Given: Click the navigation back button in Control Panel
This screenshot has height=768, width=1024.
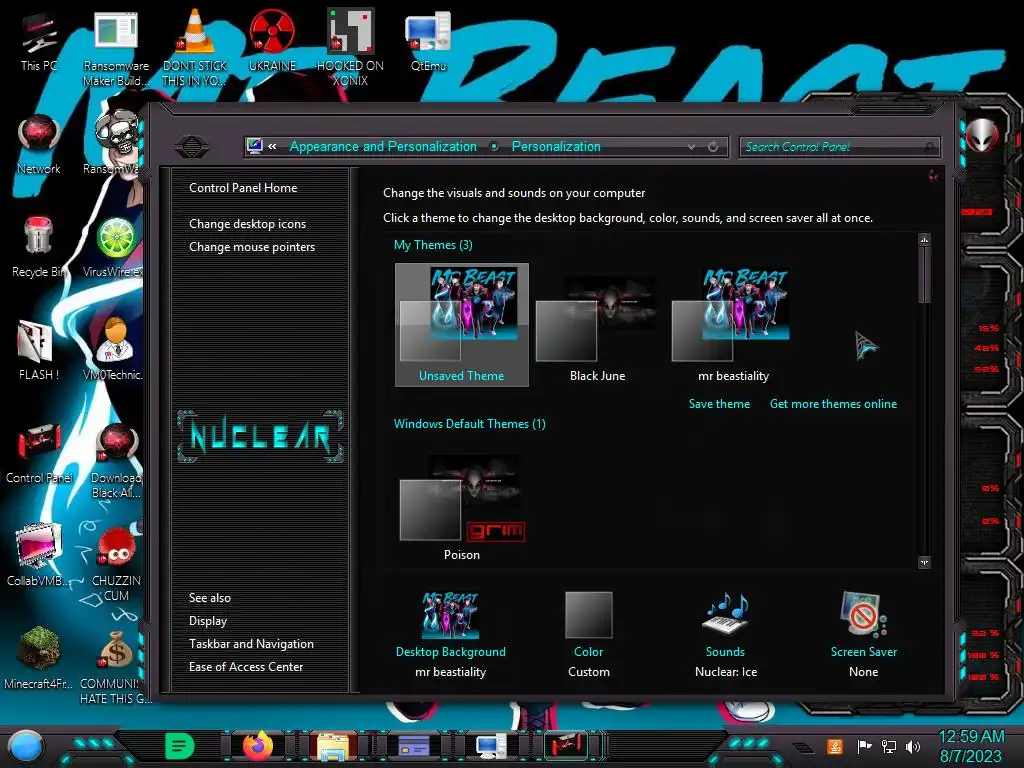Looking at the screenshot, I should coord(192,146).
